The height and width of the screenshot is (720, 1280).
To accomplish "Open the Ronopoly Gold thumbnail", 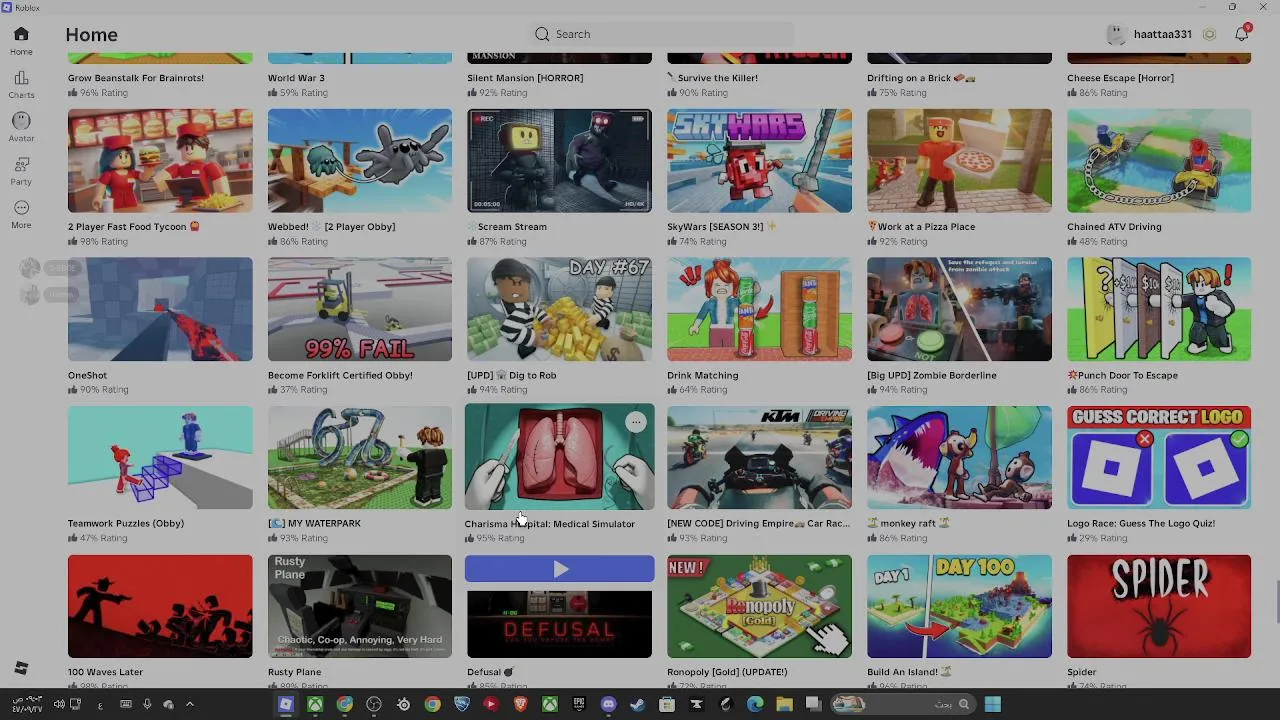I will point(759,606).
